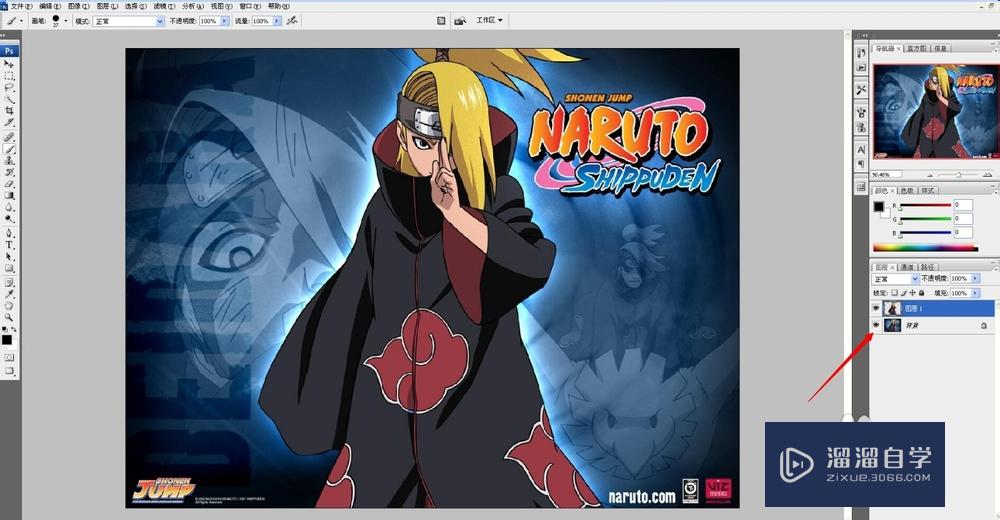Image resolution: width=1000 pixels, height=520 pixels.
Task: Click the R red color slider
Action: pos(925,205)
